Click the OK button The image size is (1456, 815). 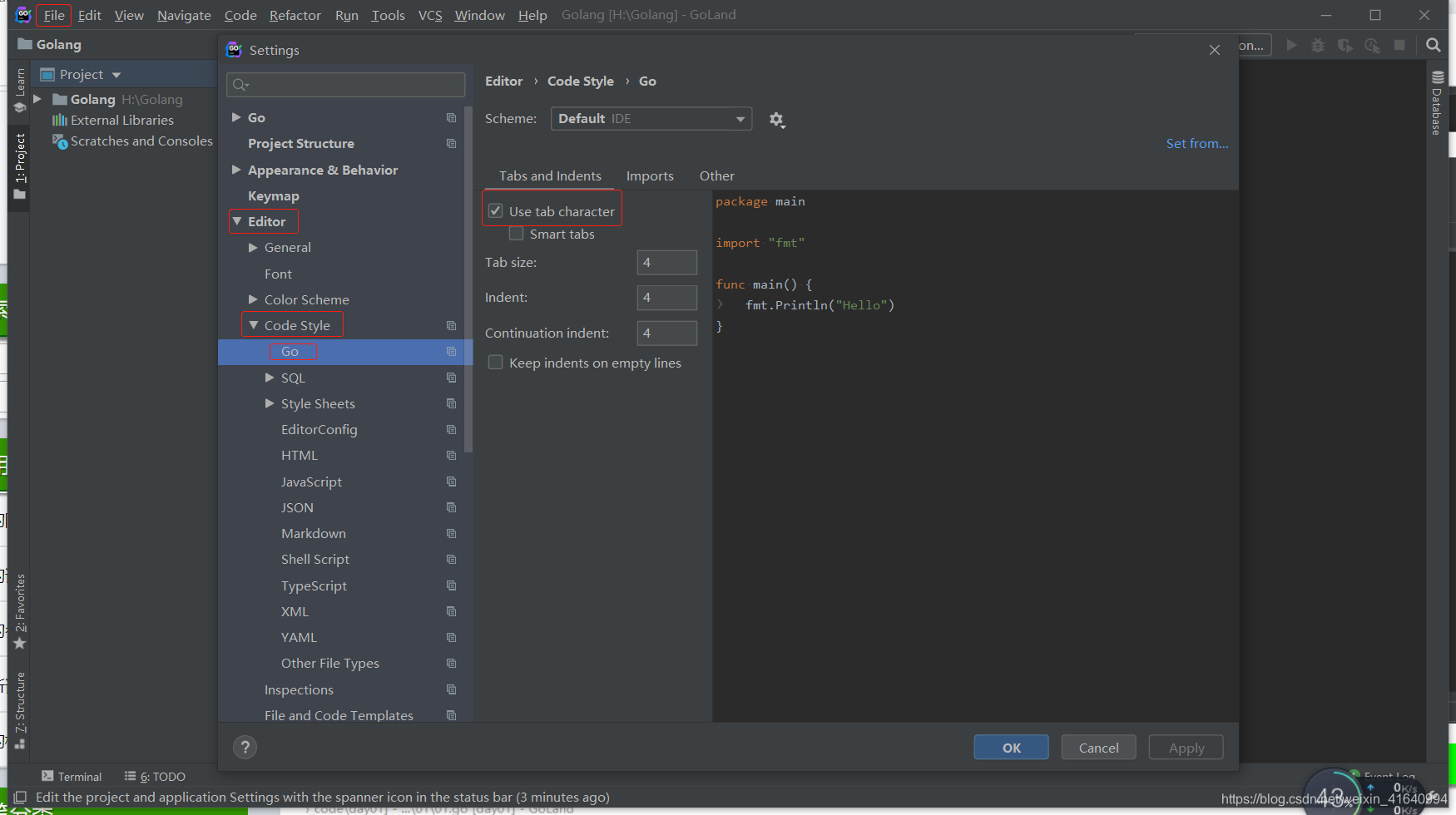pyautogui.click(x=1011, y=748)
